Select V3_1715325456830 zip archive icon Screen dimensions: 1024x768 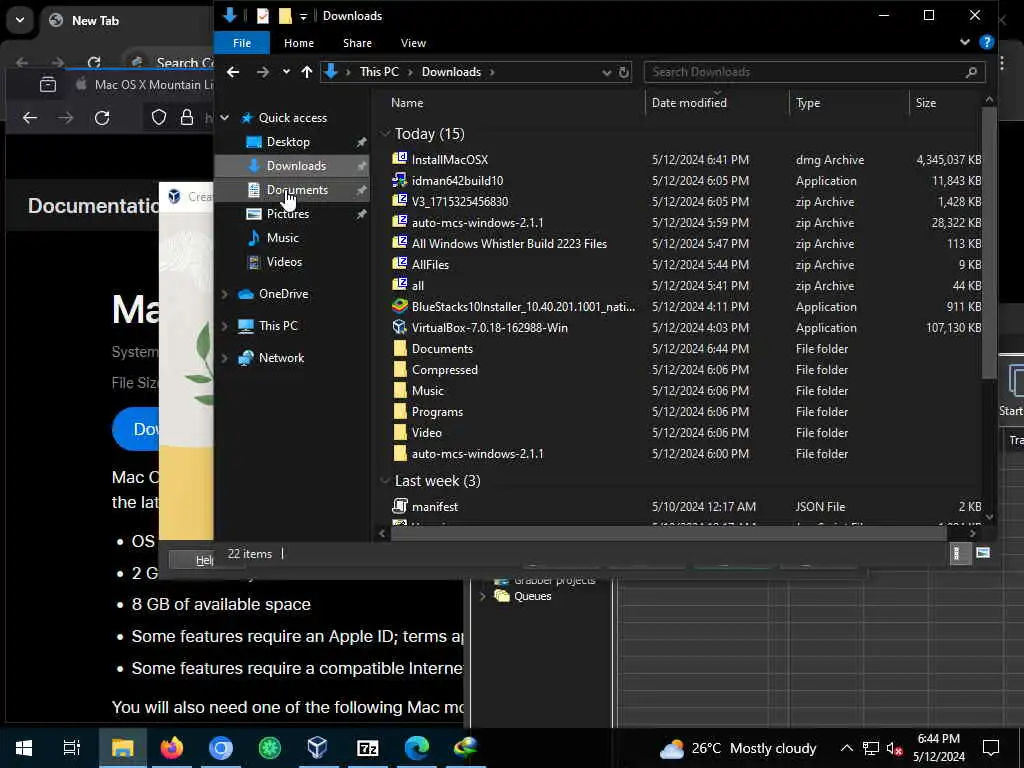pos(399,201)
